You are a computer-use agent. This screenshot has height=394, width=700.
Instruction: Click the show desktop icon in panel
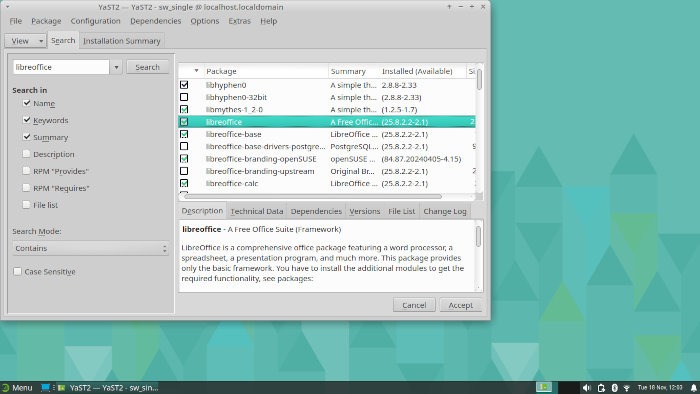(45, 388)
